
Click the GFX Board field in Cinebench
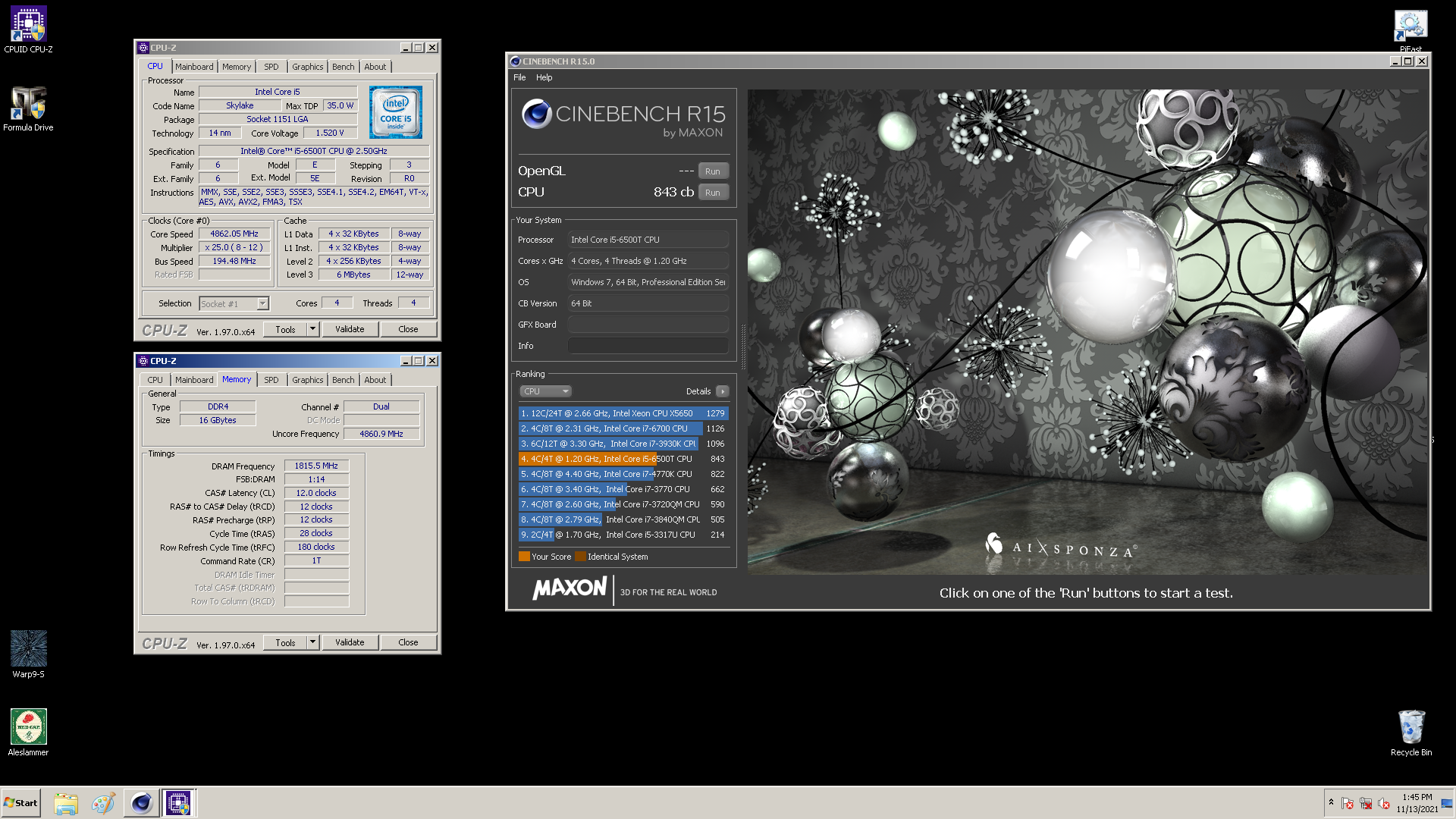click(648, 325)
